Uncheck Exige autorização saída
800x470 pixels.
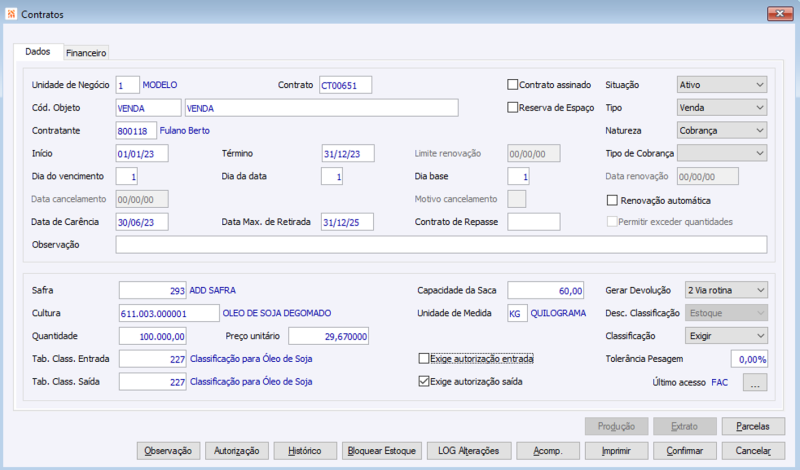click(x=424, y=382)
